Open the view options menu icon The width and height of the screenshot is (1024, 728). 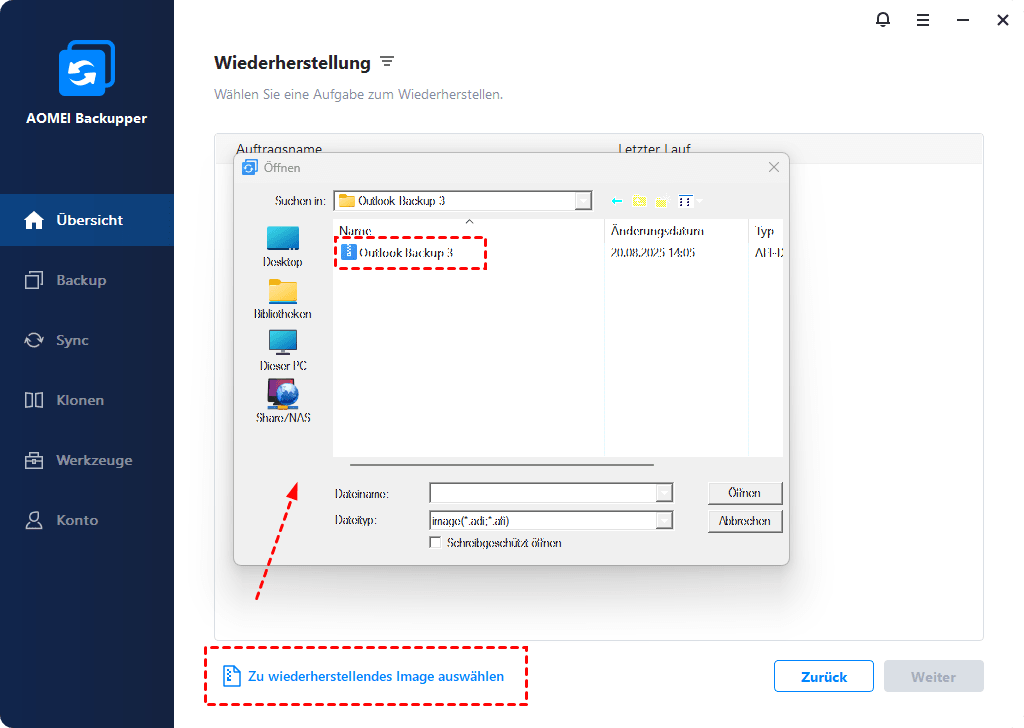click(x=688, y=201)
